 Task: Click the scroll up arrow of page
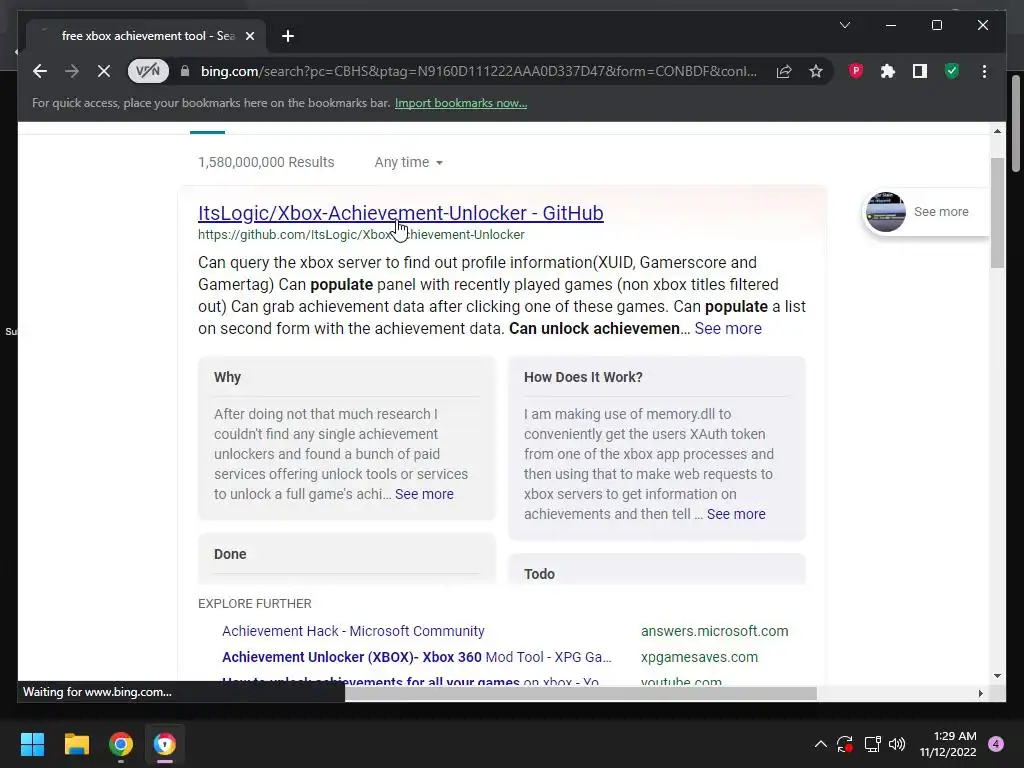point(997,131)
